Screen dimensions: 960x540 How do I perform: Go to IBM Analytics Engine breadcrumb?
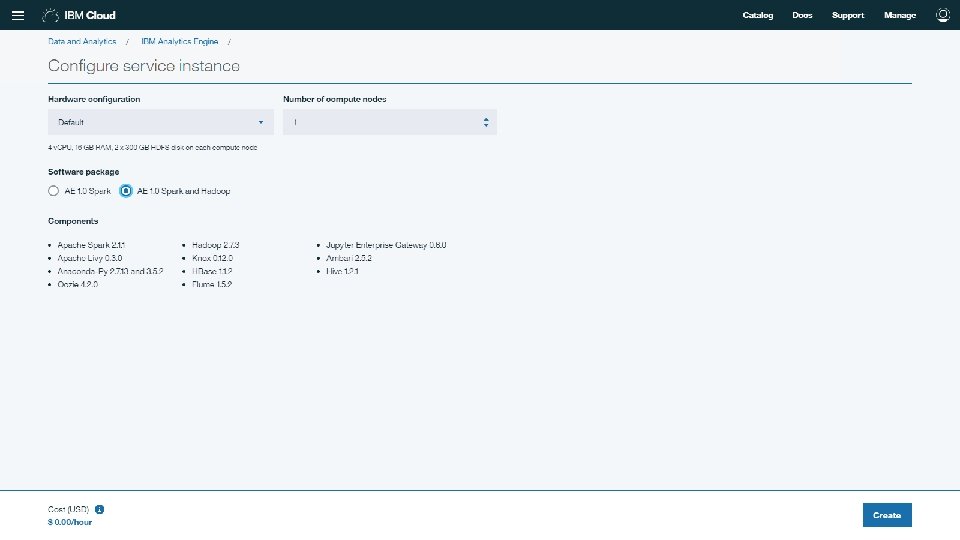pos(179,42)
